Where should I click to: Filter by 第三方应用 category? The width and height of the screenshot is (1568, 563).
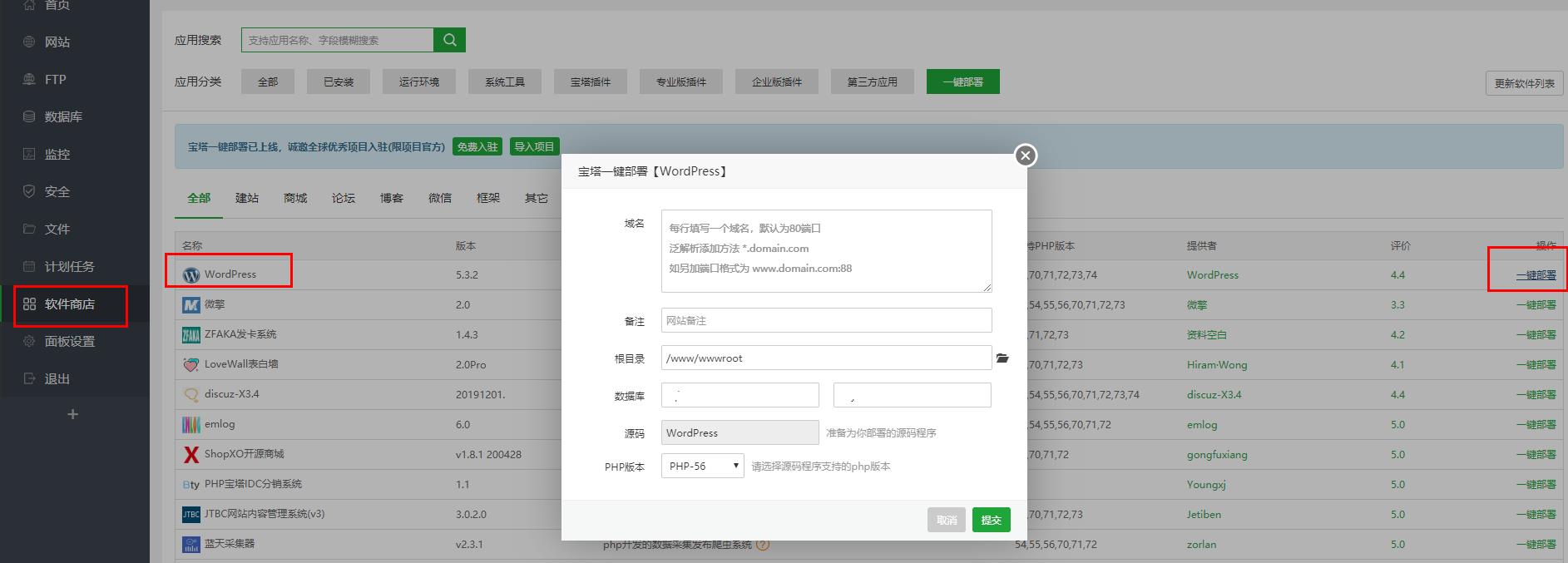click(x=873, y=81)
